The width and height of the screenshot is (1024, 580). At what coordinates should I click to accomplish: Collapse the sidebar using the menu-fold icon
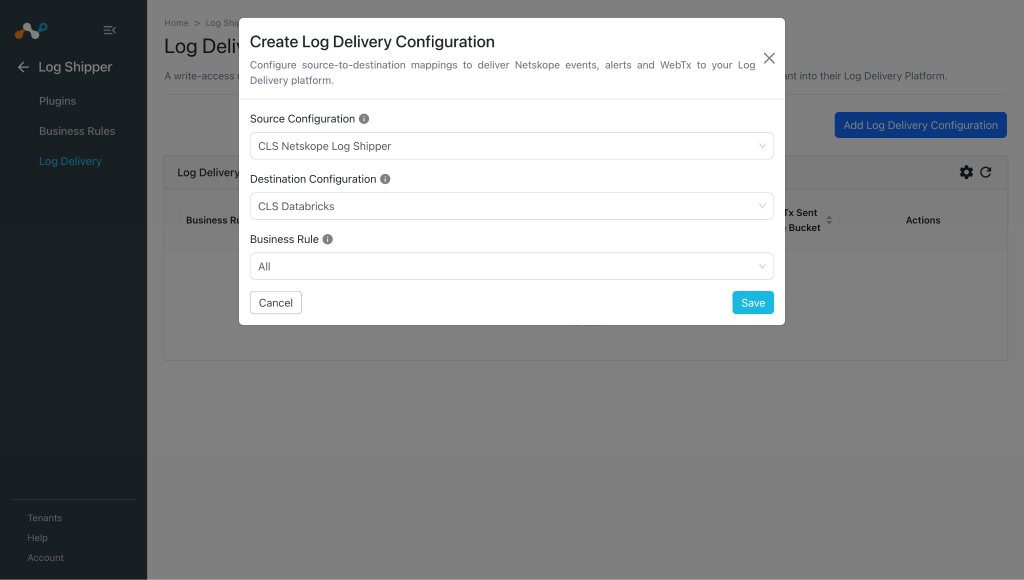(110, 30)
